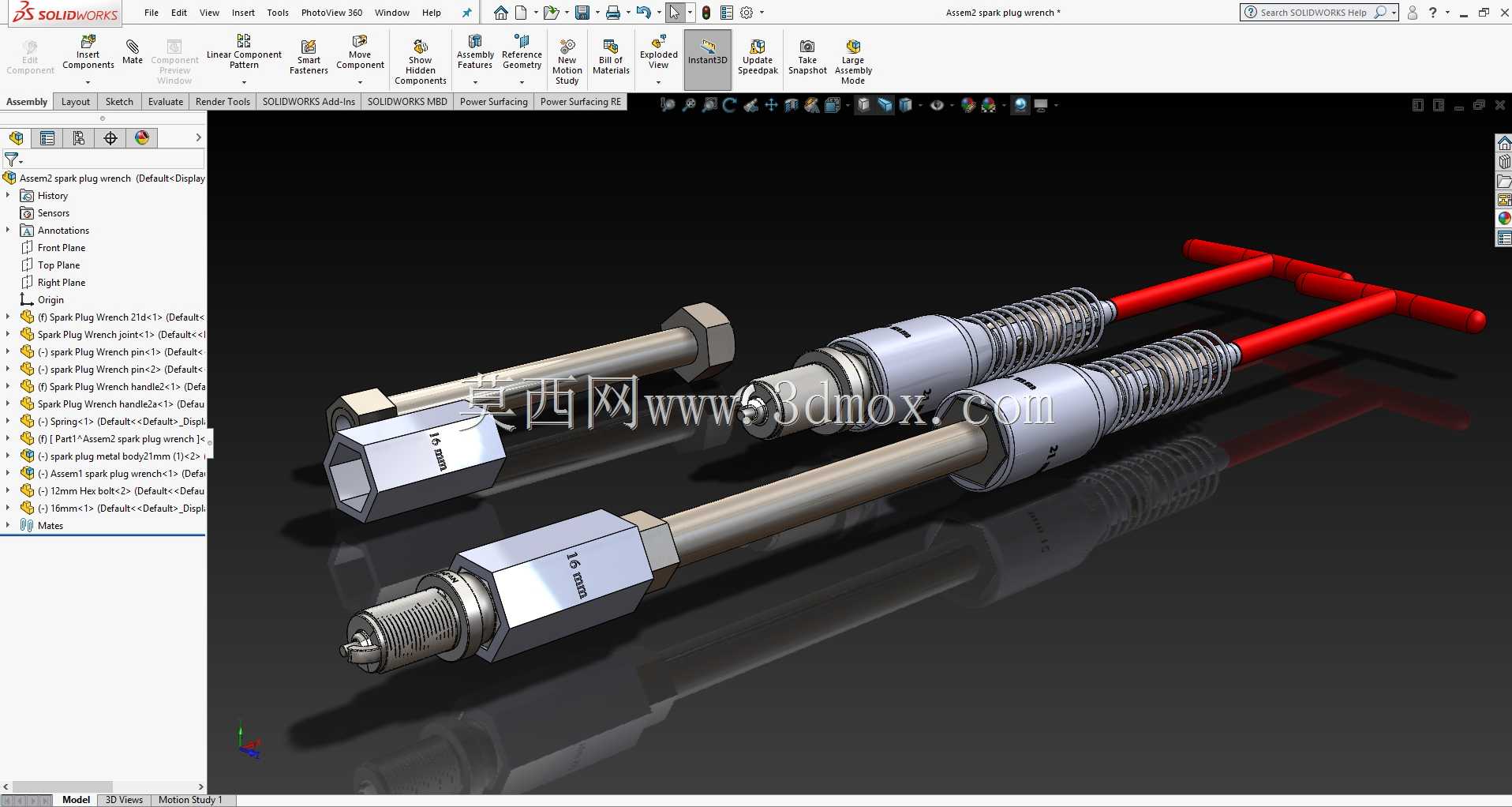Image resolution: width=1512 pixels, height=807 pixels.
Task: Click Smart Fasteners tool
Action: pos(309,57)
